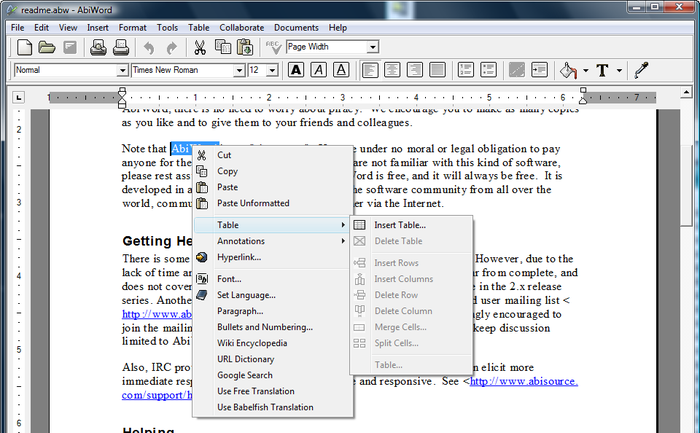The height and width of the screenshot is (433, 700).
Task: Choose Bullets and Numbering... entry
Action: pyautogui.click(x=272, y=327)
